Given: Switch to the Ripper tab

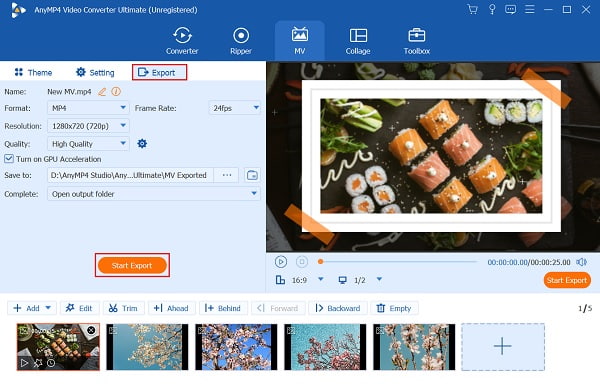Looking at the screenshot, I should tap(241, 41).
